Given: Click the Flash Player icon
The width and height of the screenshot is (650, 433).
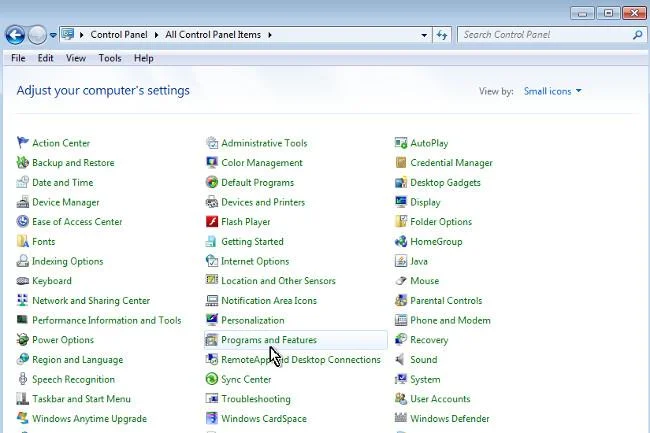Looking at the screenshot, I should (212, 222).
